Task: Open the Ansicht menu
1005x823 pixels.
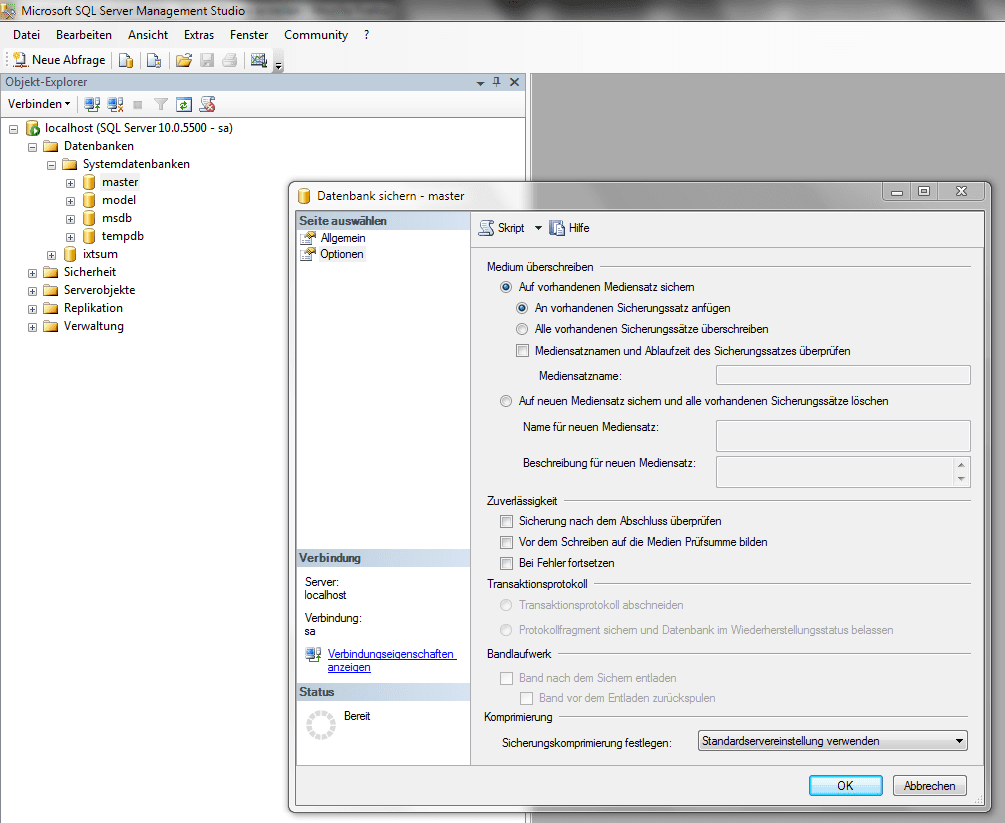Action: pyautogui.click(x=148, y=35)
